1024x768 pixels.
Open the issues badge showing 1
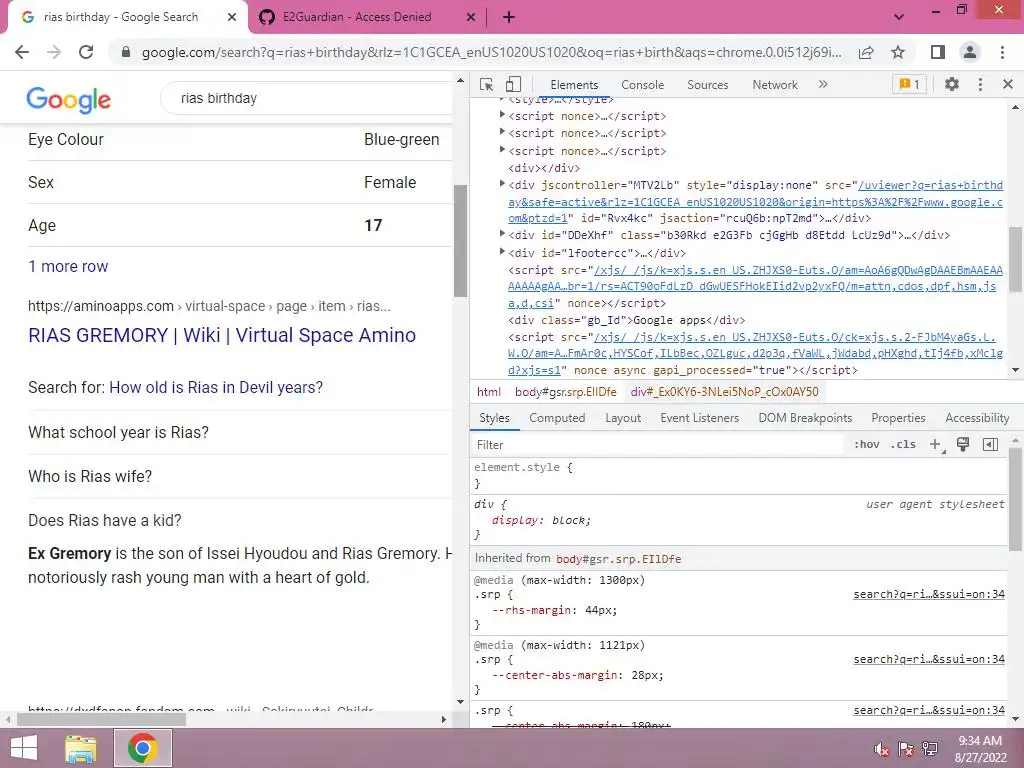pyautogui.click(x=909, y=84)
